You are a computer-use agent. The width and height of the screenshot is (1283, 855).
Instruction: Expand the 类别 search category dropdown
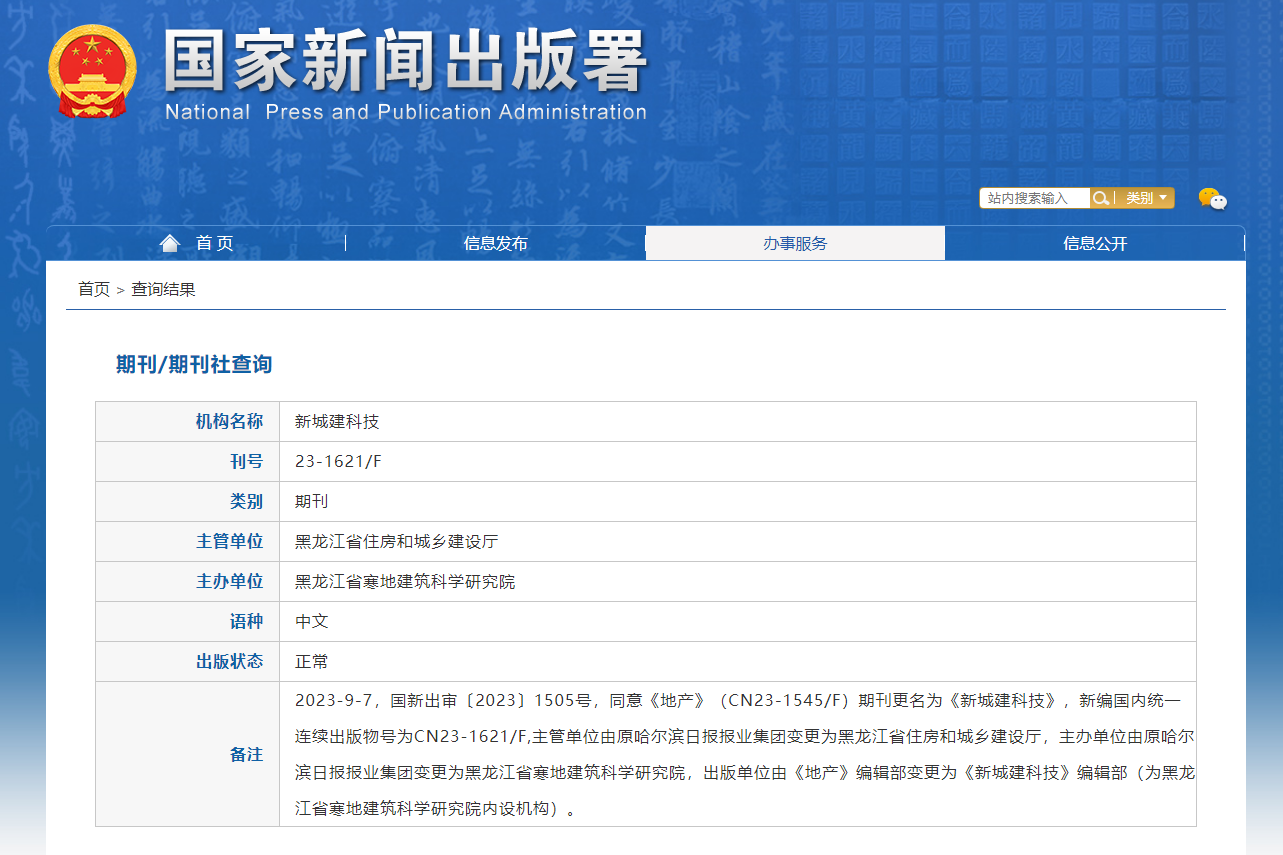click(1146, 198)
